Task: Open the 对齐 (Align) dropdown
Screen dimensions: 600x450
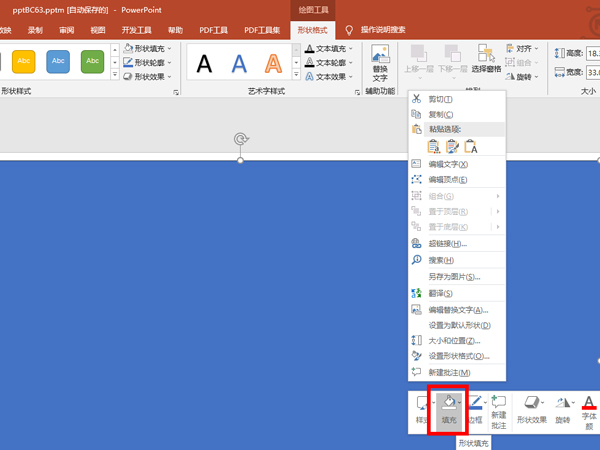Action: click(524, 48)
